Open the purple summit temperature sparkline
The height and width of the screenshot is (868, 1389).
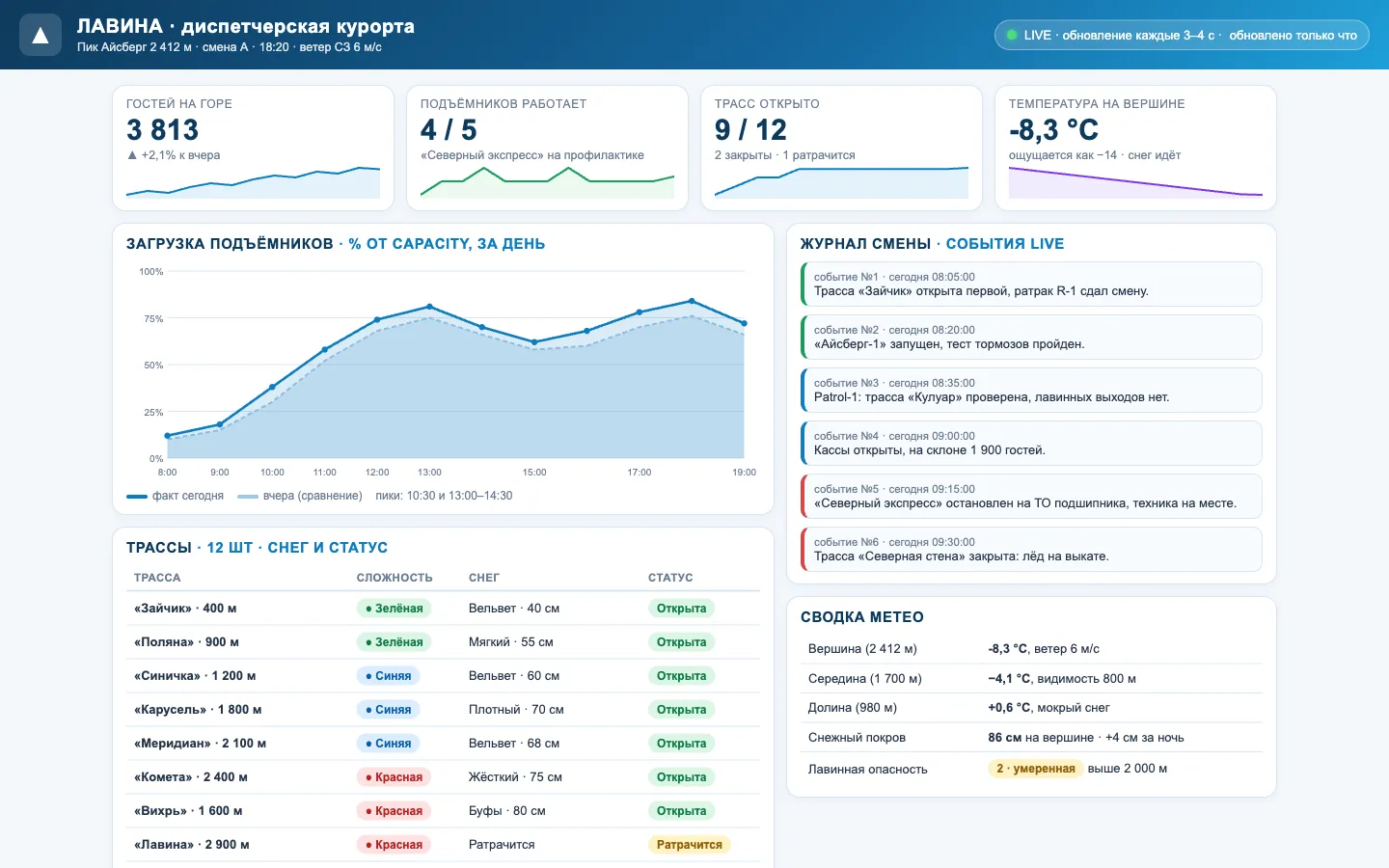pos(1135,182)
